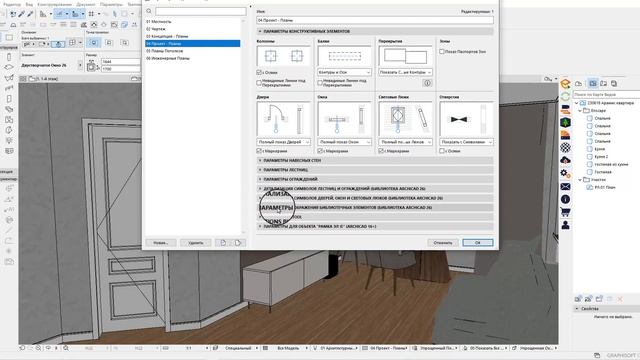
Task: Open 'Полный показ Окон' dropdown
Action: coord(344,142)
